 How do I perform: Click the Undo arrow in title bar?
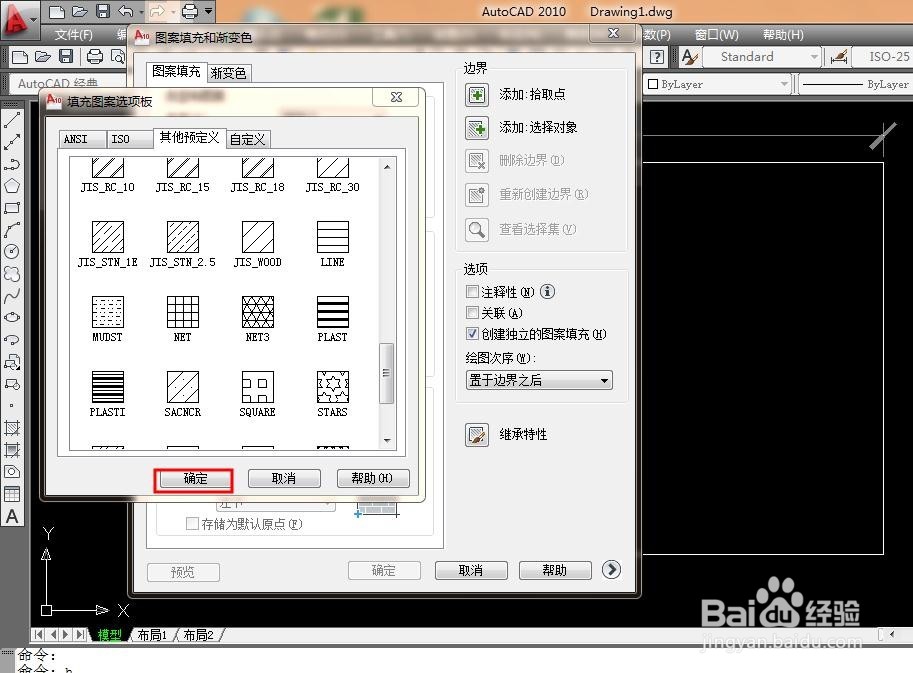(126, 11)
